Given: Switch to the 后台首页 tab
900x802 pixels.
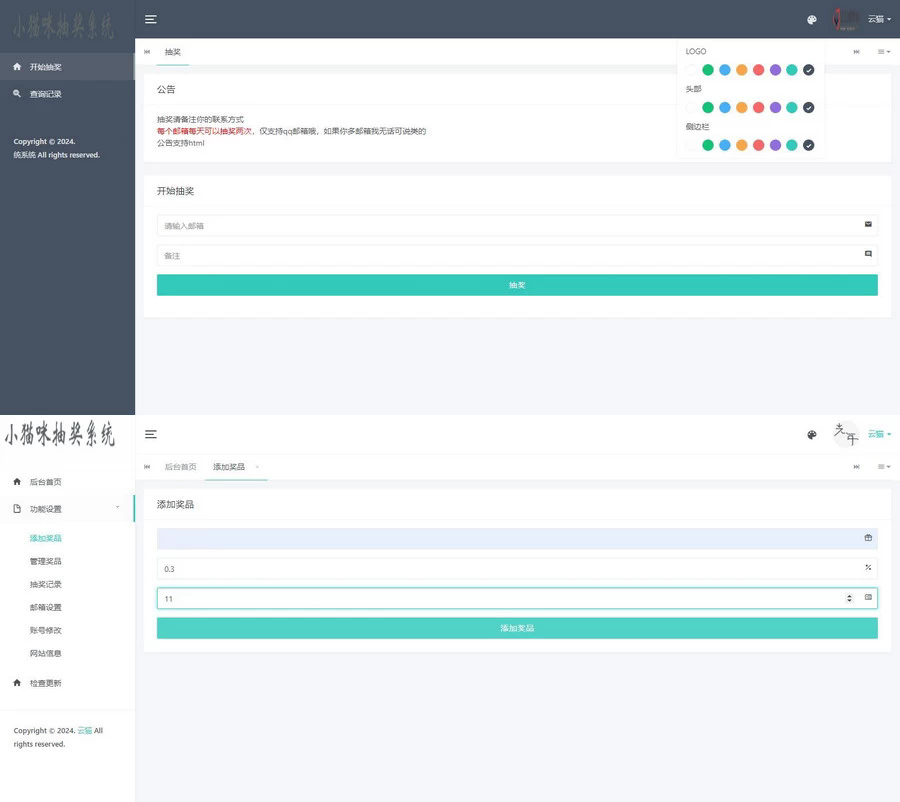Looking at the screenshot, I should (180, 467).
